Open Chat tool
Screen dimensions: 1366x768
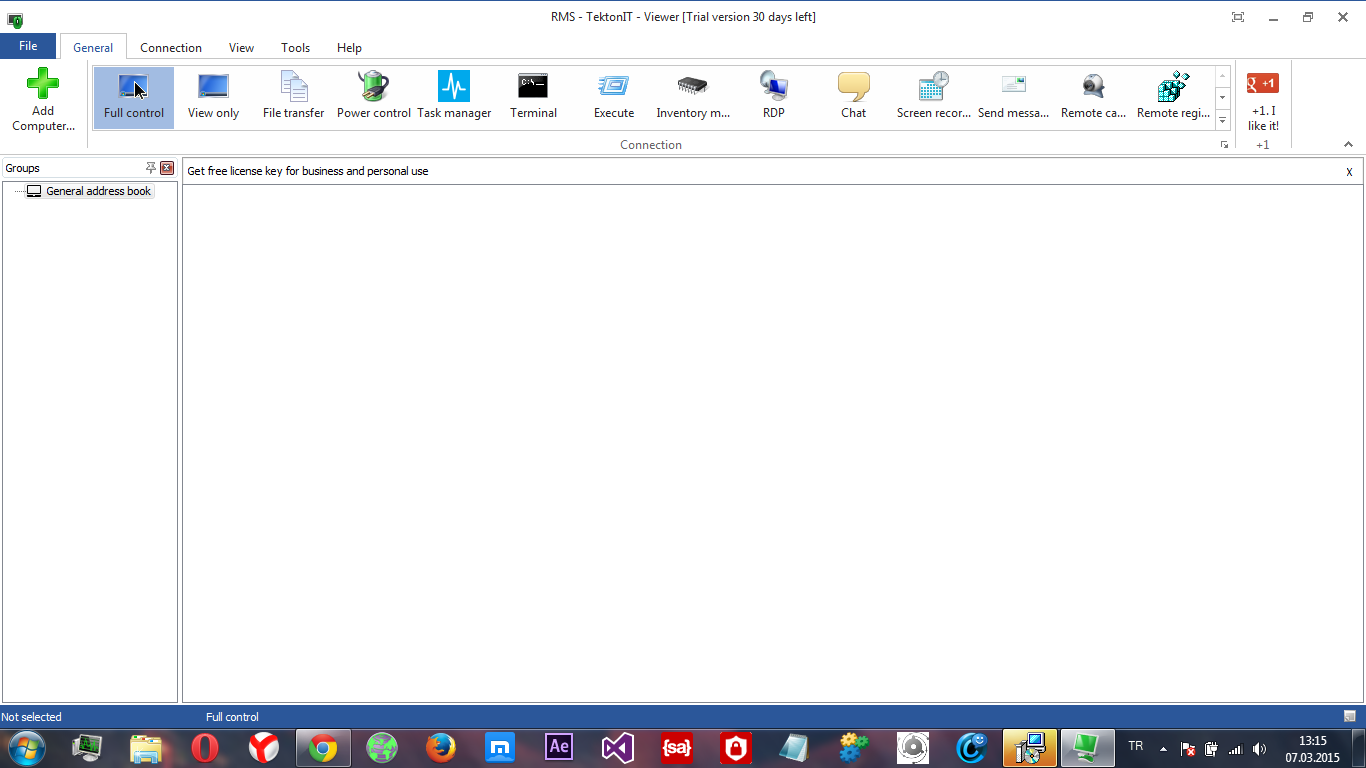click(x=853, y=97)
